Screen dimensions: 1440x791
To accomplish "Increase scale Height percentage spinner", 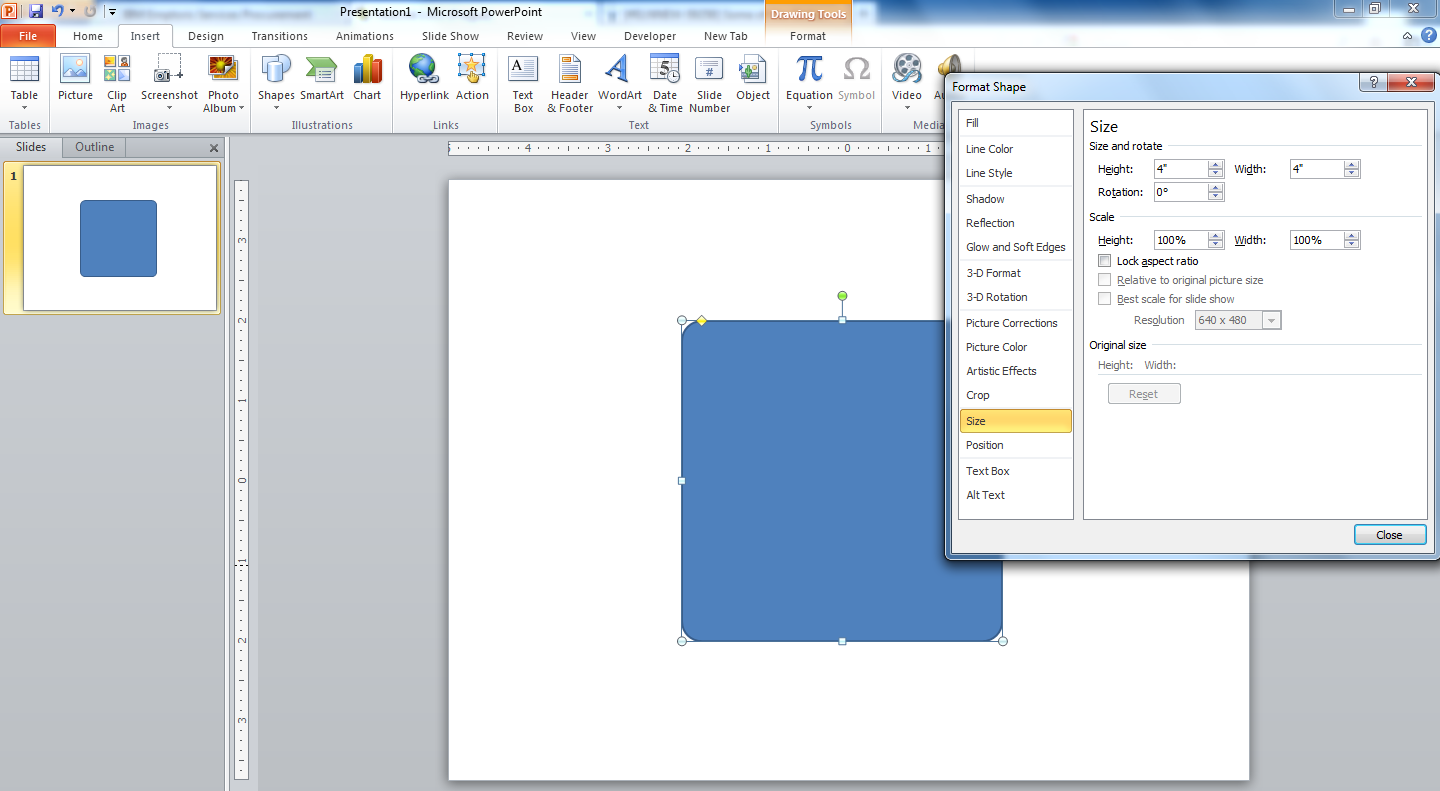I will point(1216,236).
